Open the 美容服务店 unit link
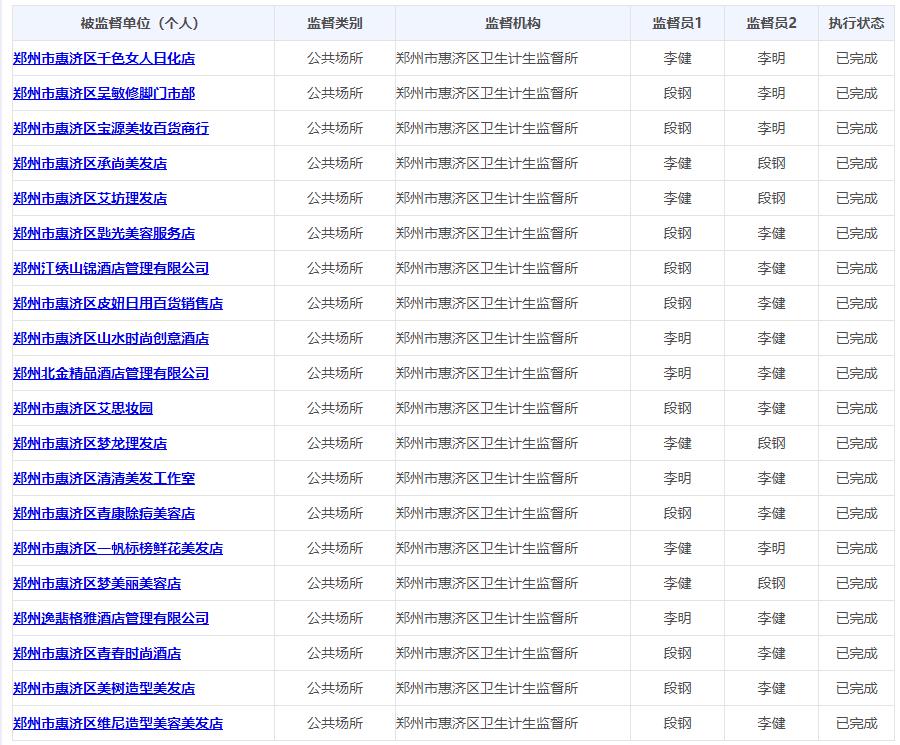Screen dimensions: 900x745 click(x=104, y=233)
